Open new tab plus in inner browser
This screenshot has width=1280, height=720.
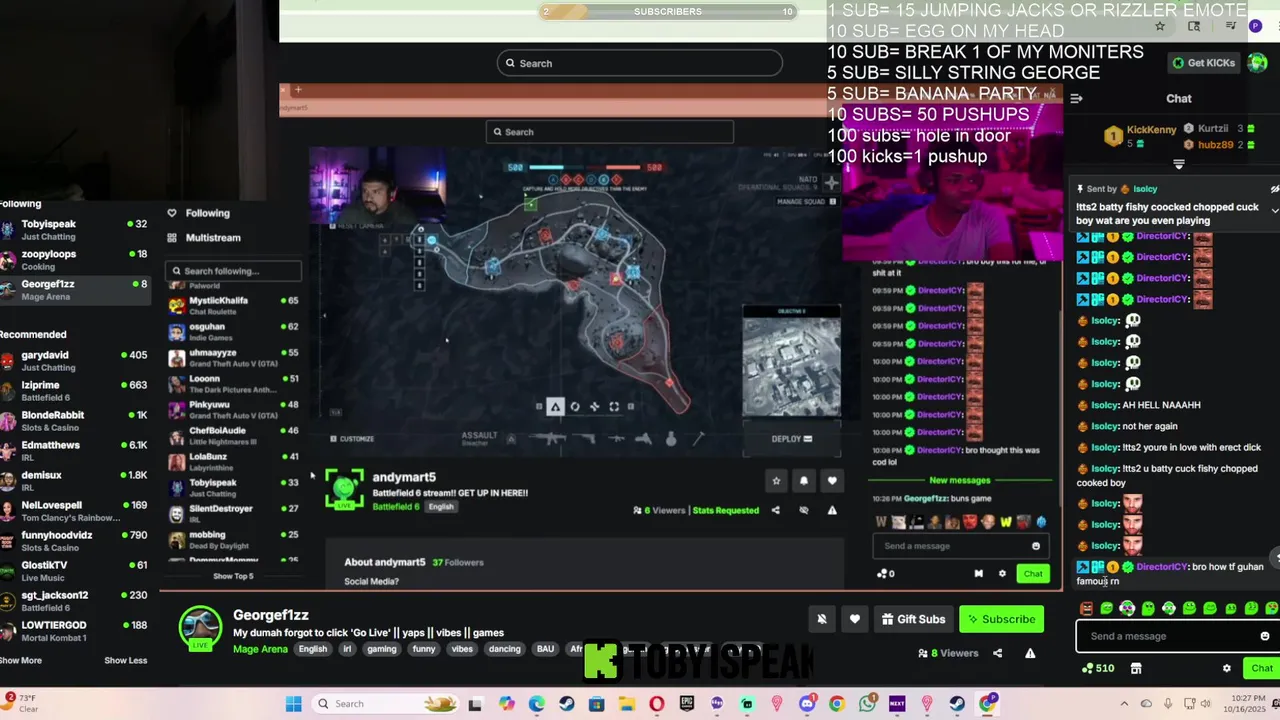pos(297,90)
